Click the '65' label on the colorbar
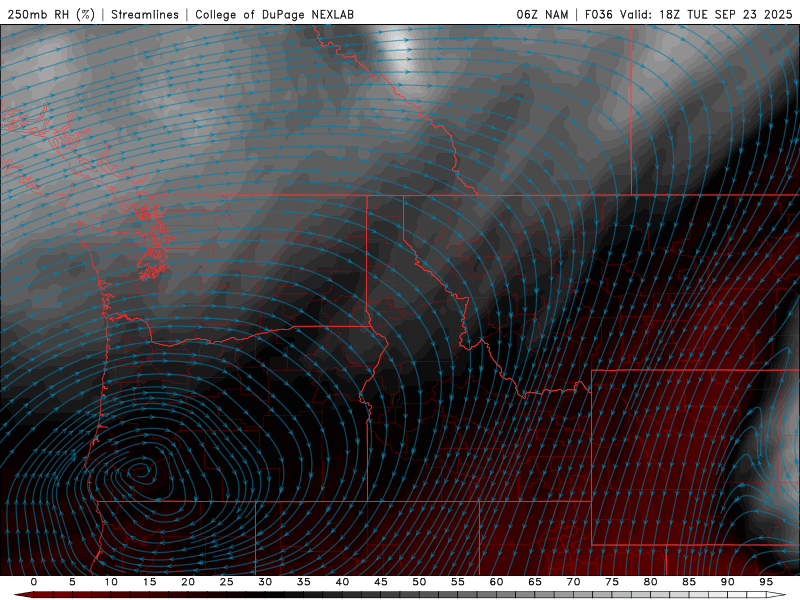Viewport: 800px width, 600px height. (535, 582)
